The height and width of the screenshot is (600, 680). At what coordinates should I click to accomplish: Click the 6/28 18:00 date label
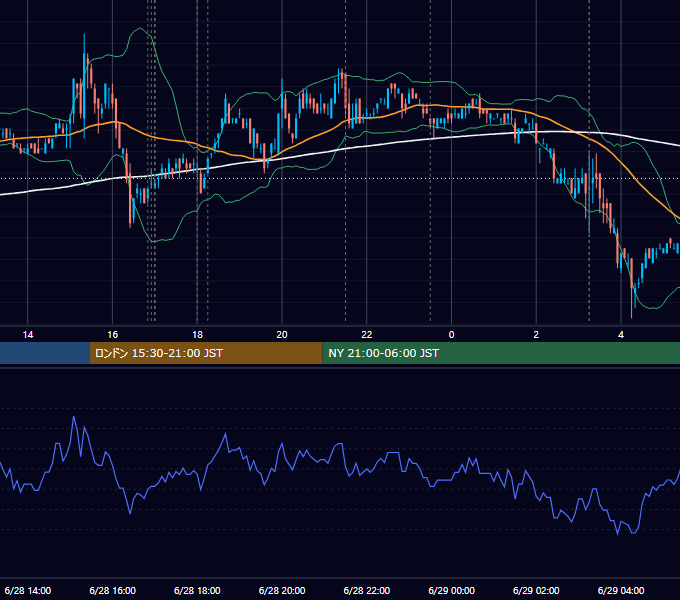(197, 590)
